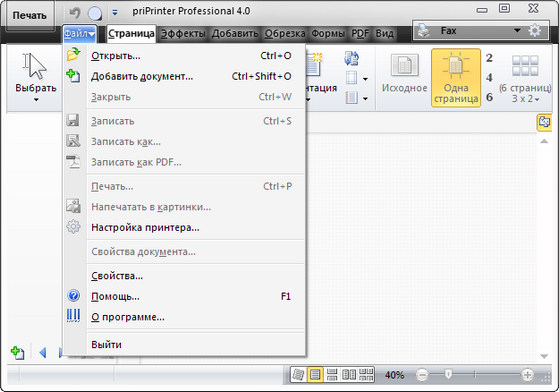Click the printer setup gear icon in menu
The image size is (559, 392).
tap(73, 227)
